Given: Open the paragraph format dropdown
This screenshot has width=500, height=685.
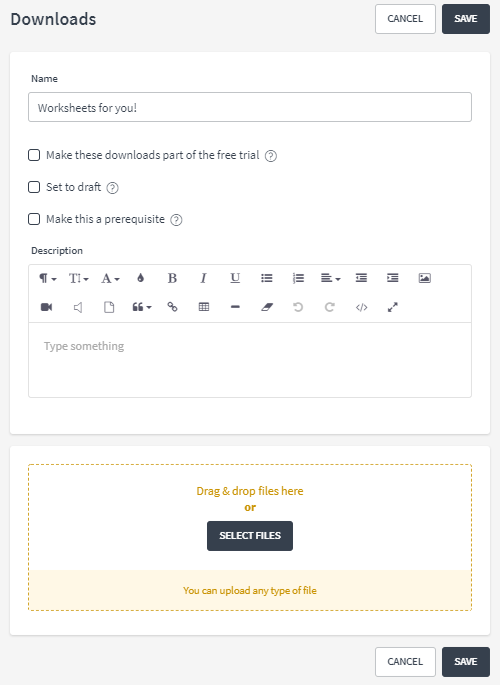Looking at the screenshot, I should click(x=48, y=278).
